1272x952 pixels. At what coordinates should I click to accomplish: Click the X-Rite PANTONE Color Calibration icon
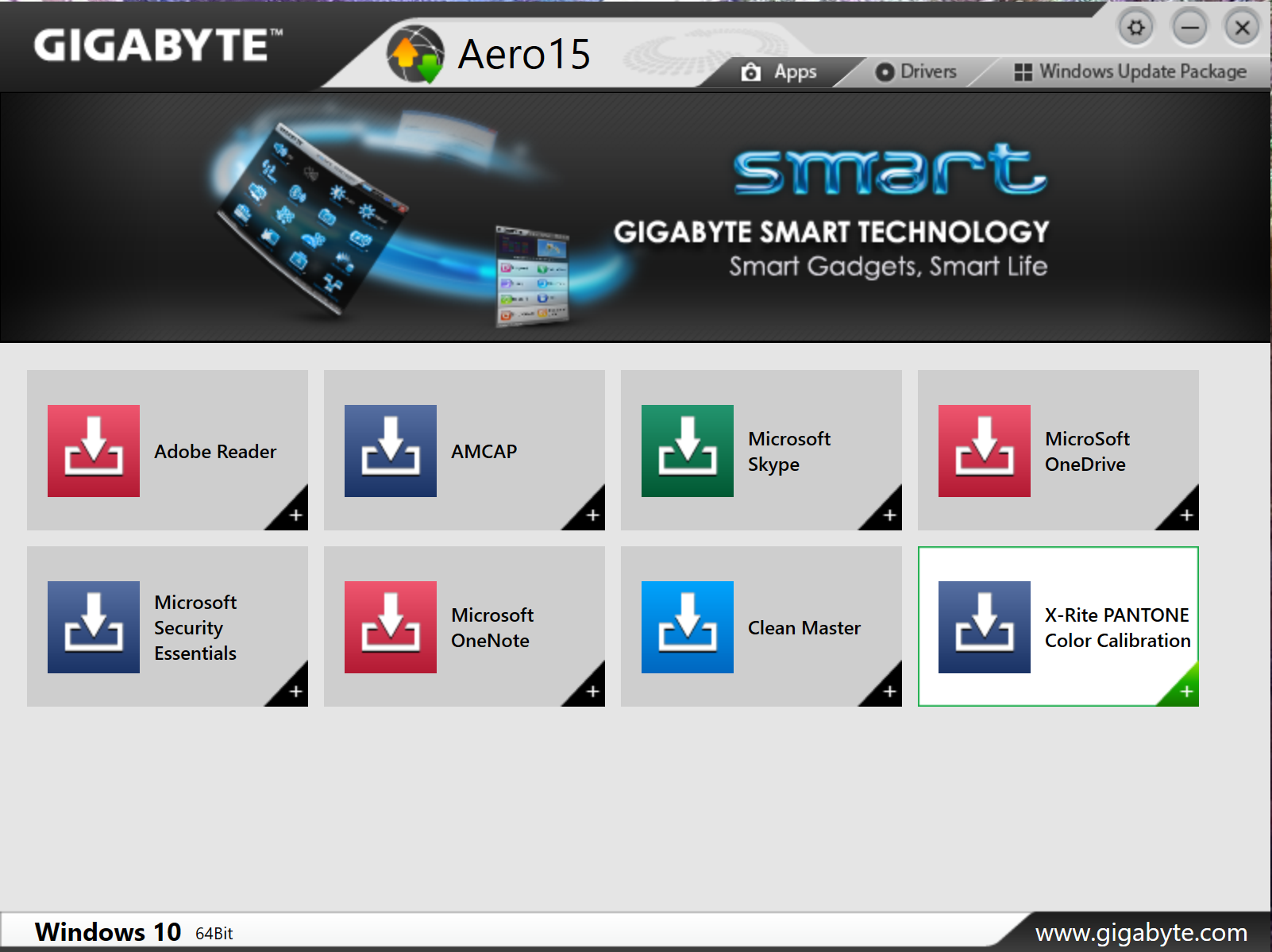click(985, 627)
